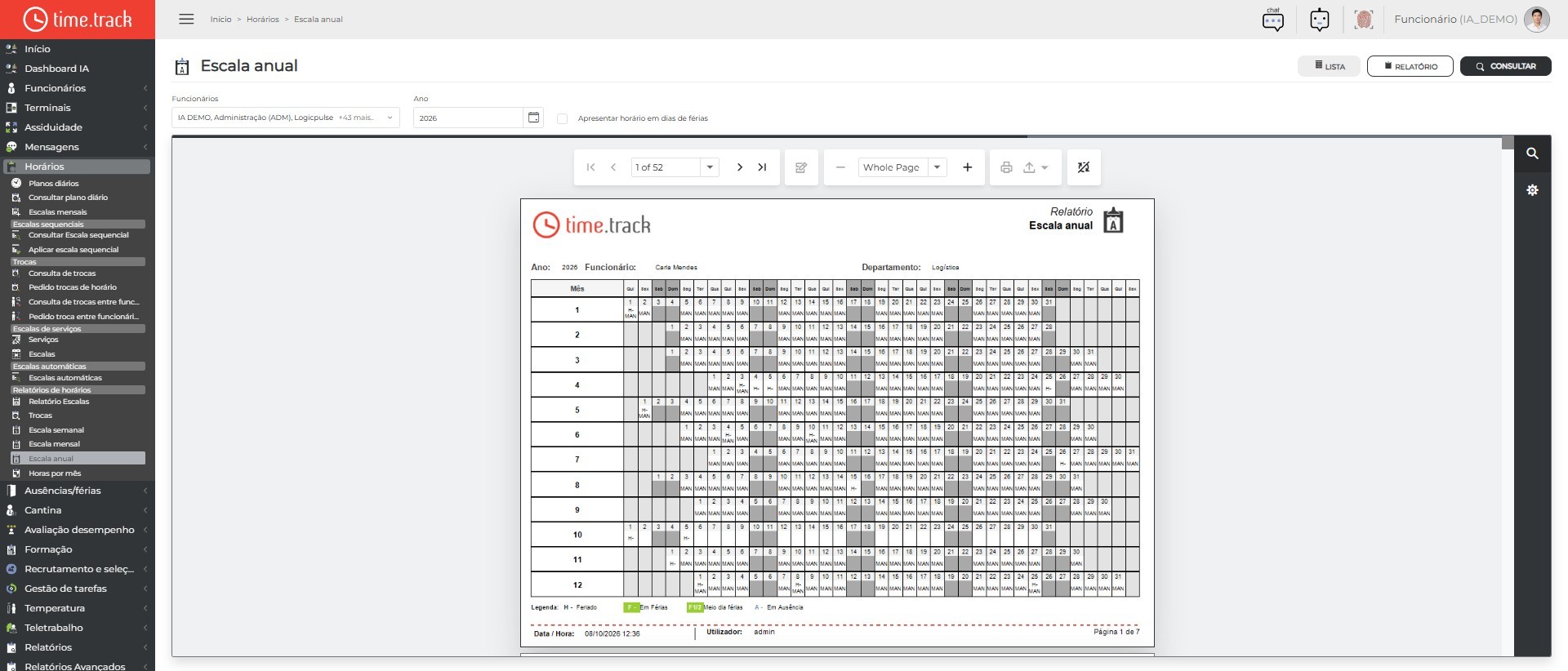1568x671 pixels.
Task: Open report settings gear panel
Action: click(x=1532, y=190)
